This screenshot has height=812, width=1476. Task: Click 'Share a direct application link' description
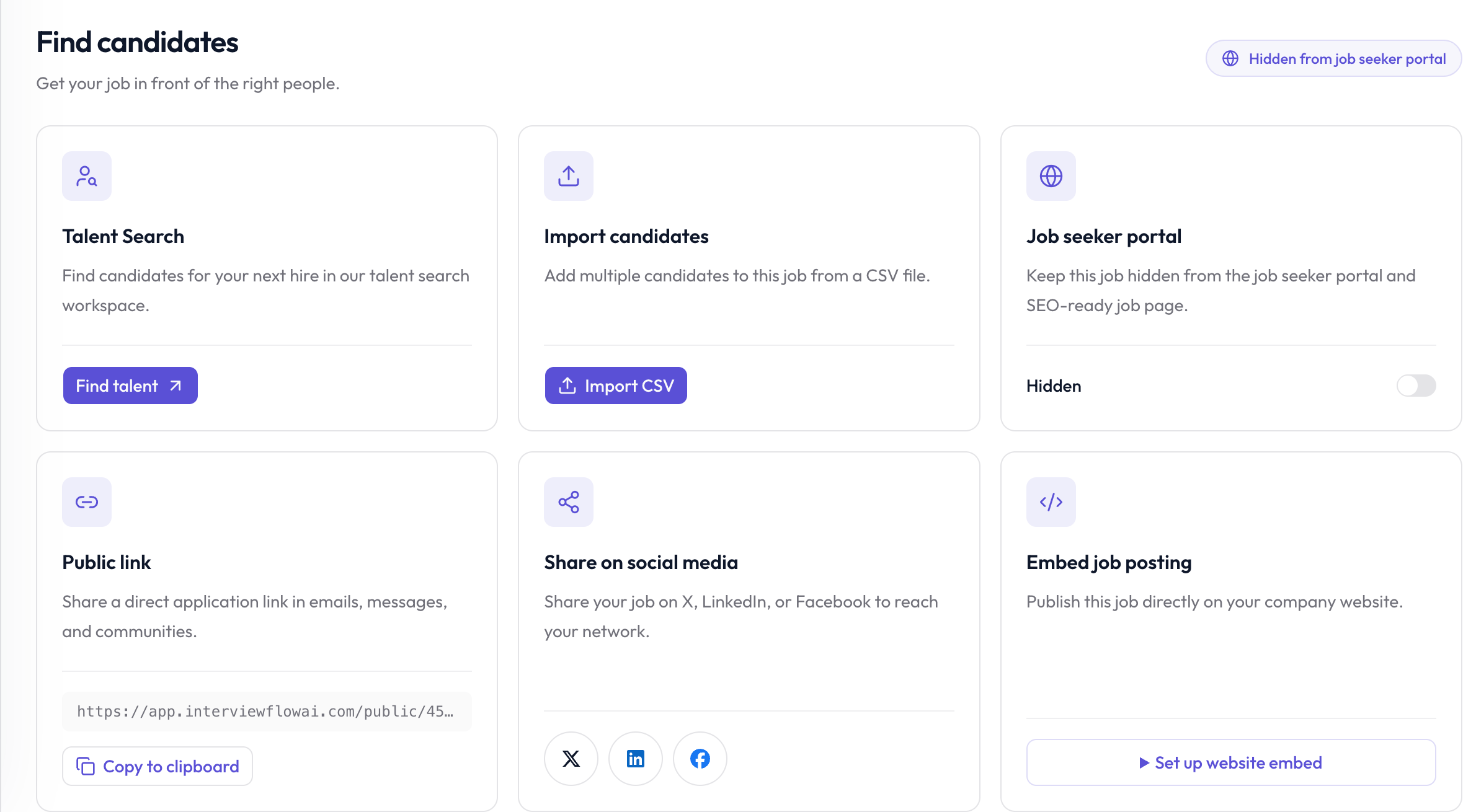[x=255, y=617]
